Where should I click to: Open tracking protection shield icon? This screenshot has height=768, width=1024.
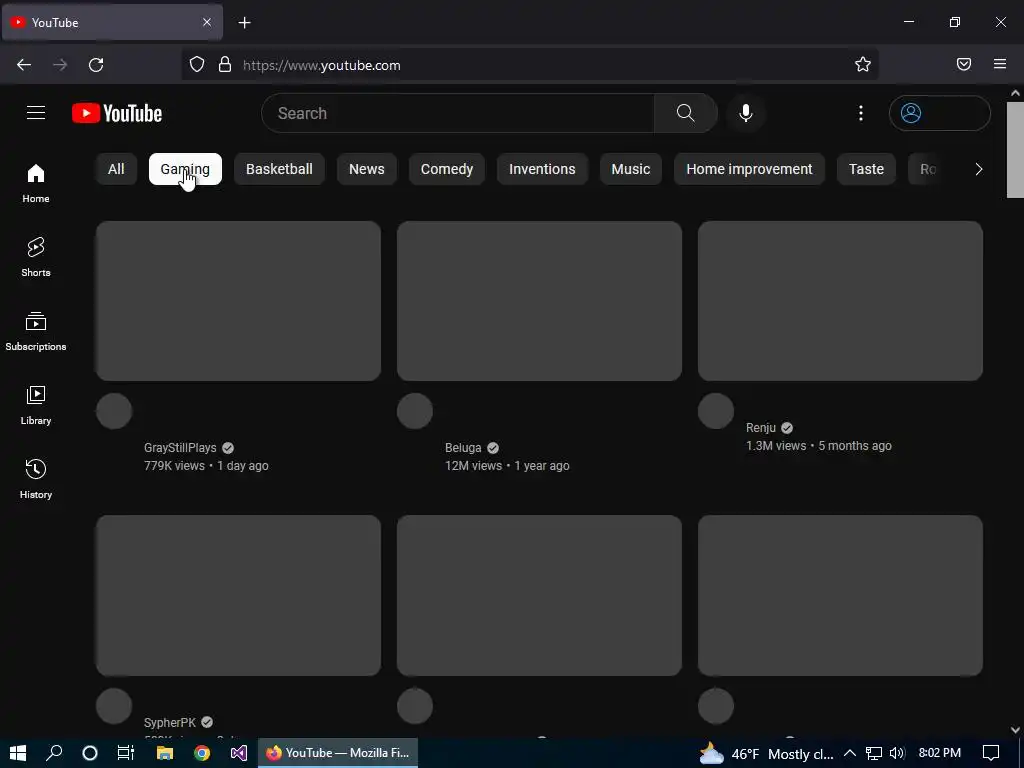pyautogui.click(x=197, y=65)
